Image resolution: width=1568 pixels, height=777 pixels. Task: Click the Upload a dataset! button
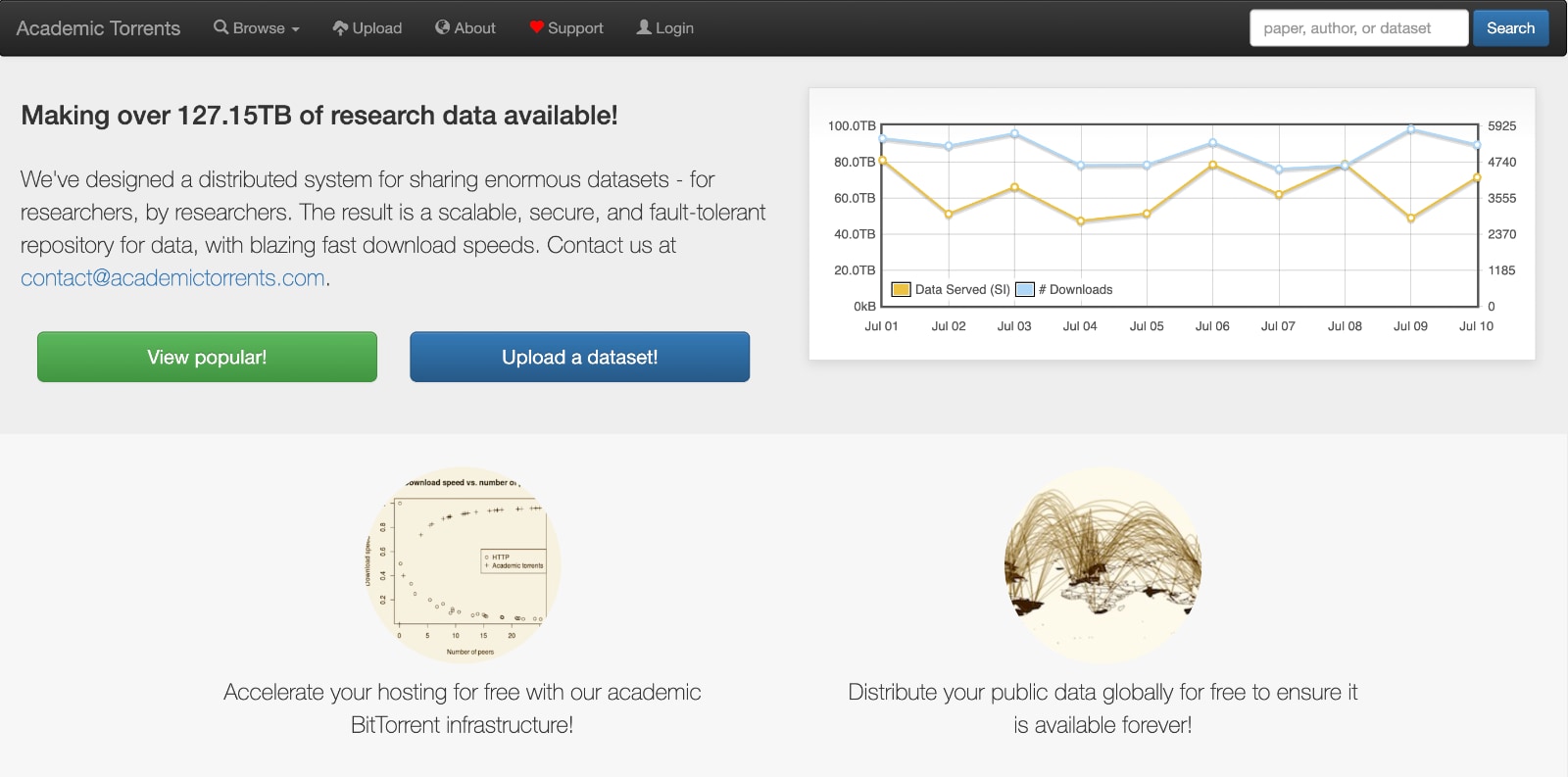pos(579,357)
